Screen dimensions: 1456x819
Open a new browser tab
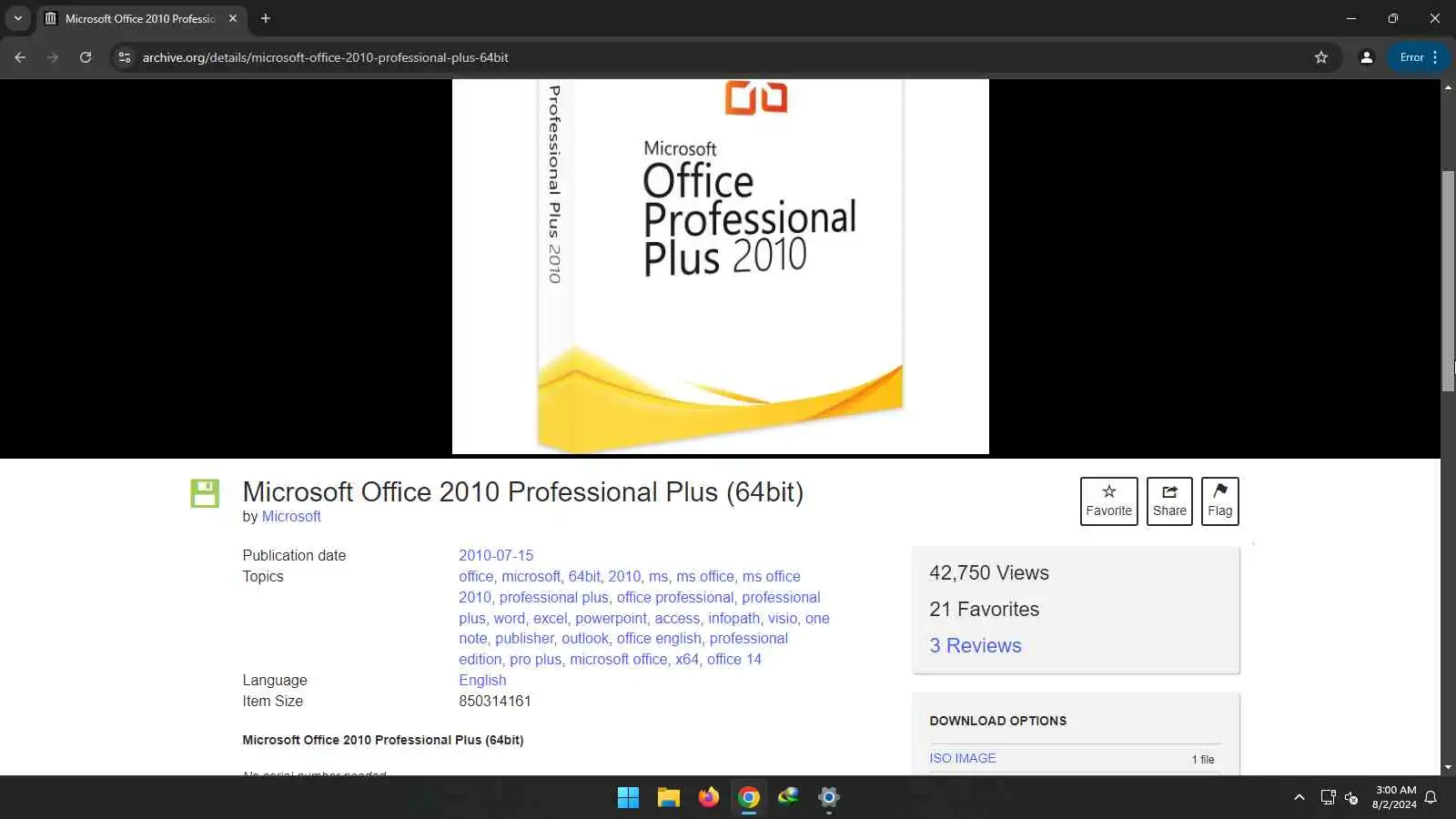(x=266, y=18)
